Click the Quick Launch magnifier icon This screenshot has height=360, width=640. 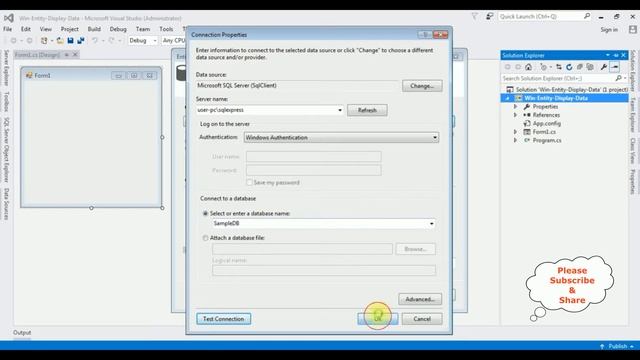[587, 16]
